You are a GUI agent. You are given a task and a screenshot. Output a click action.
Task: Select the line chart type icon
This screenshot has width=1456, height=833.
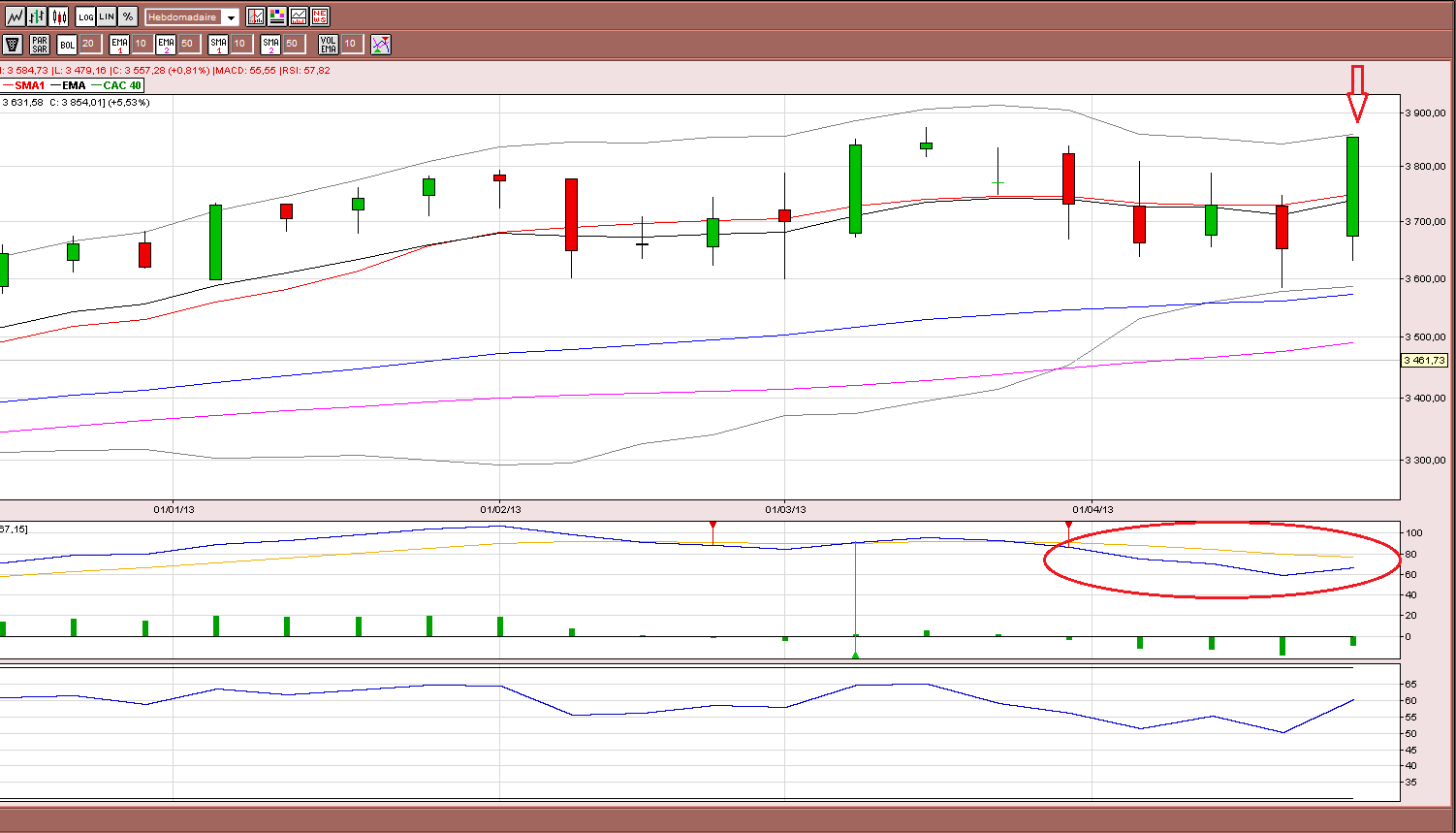pos(15,16)
